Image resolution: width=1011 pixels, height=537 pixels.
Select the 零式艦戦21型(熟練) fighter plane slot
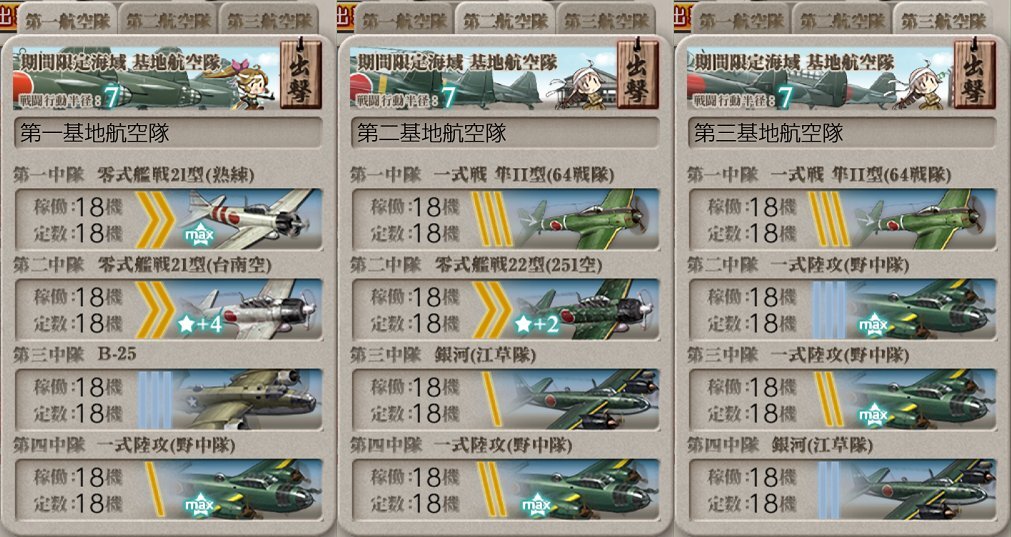point(168,219)
